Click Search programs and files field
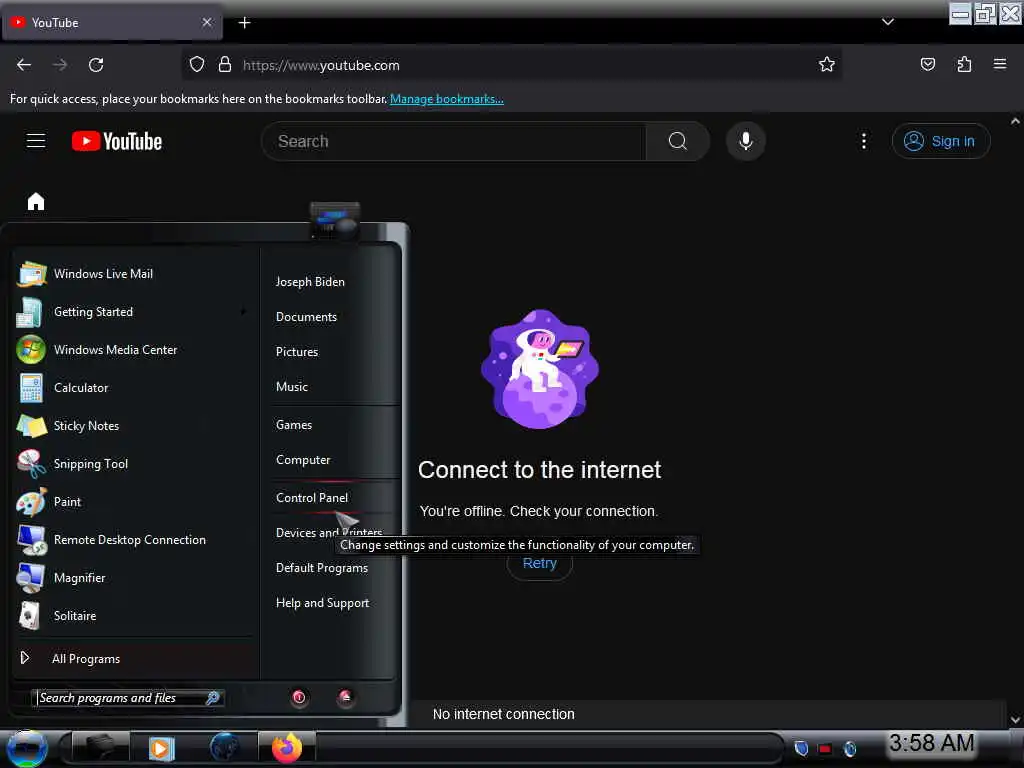 coord(121,698)
